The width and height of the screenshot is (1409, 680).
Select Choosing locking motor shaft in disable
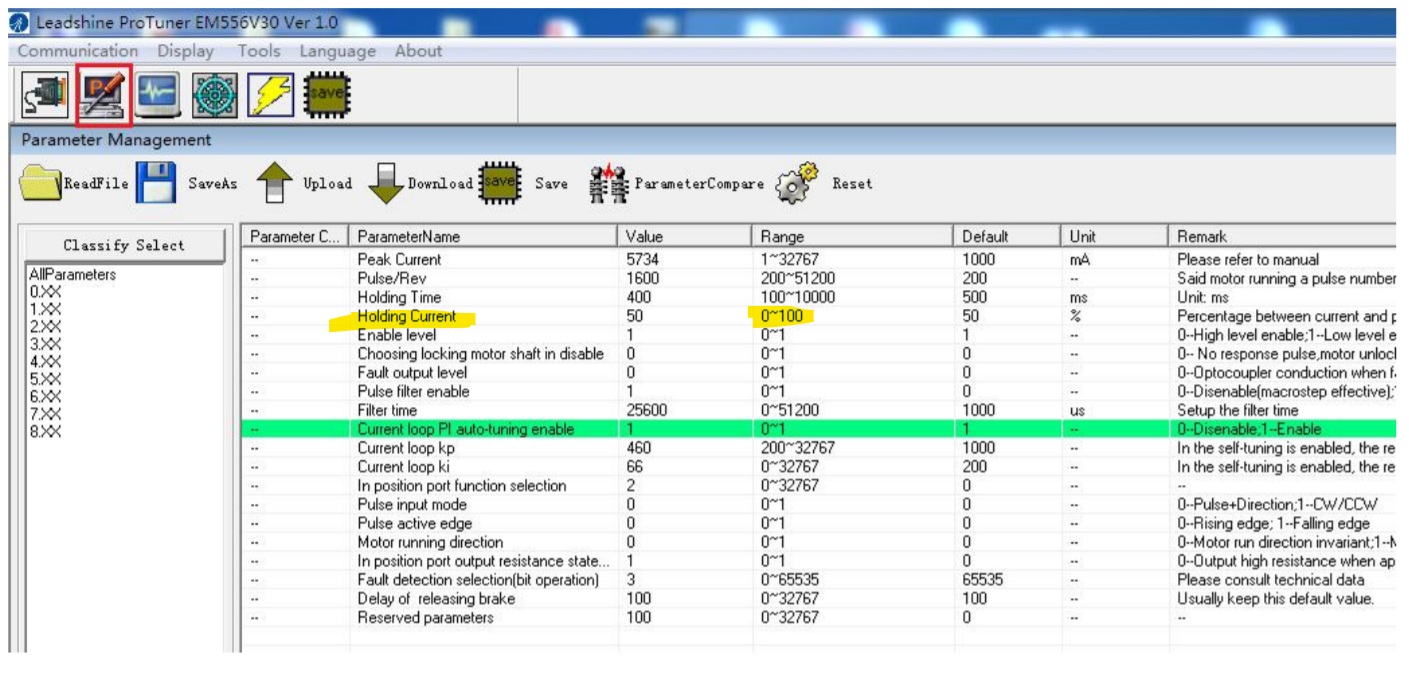coord(481,354)
